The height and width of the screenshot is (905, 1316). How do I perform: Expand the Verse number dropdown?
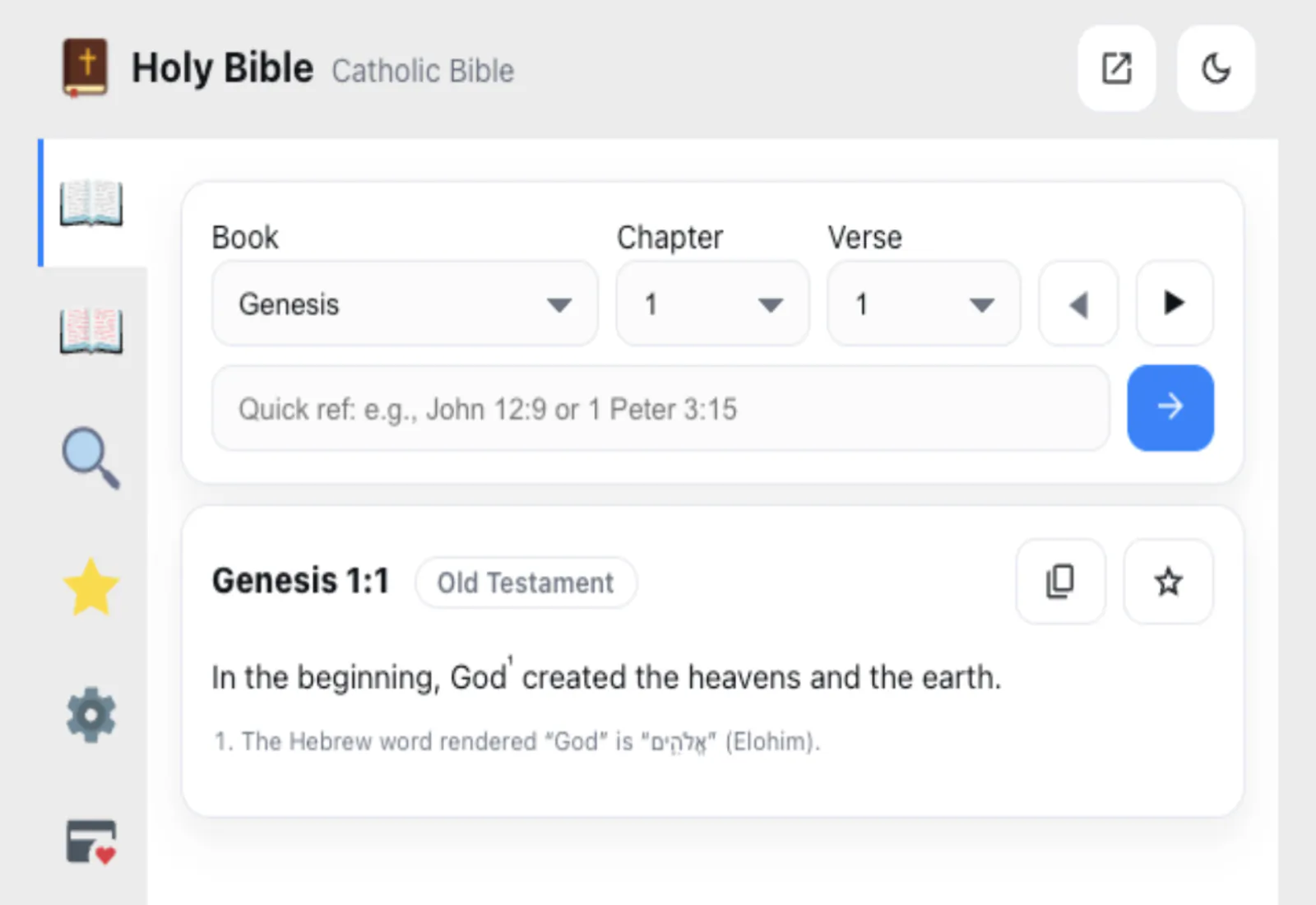point(923,304)
